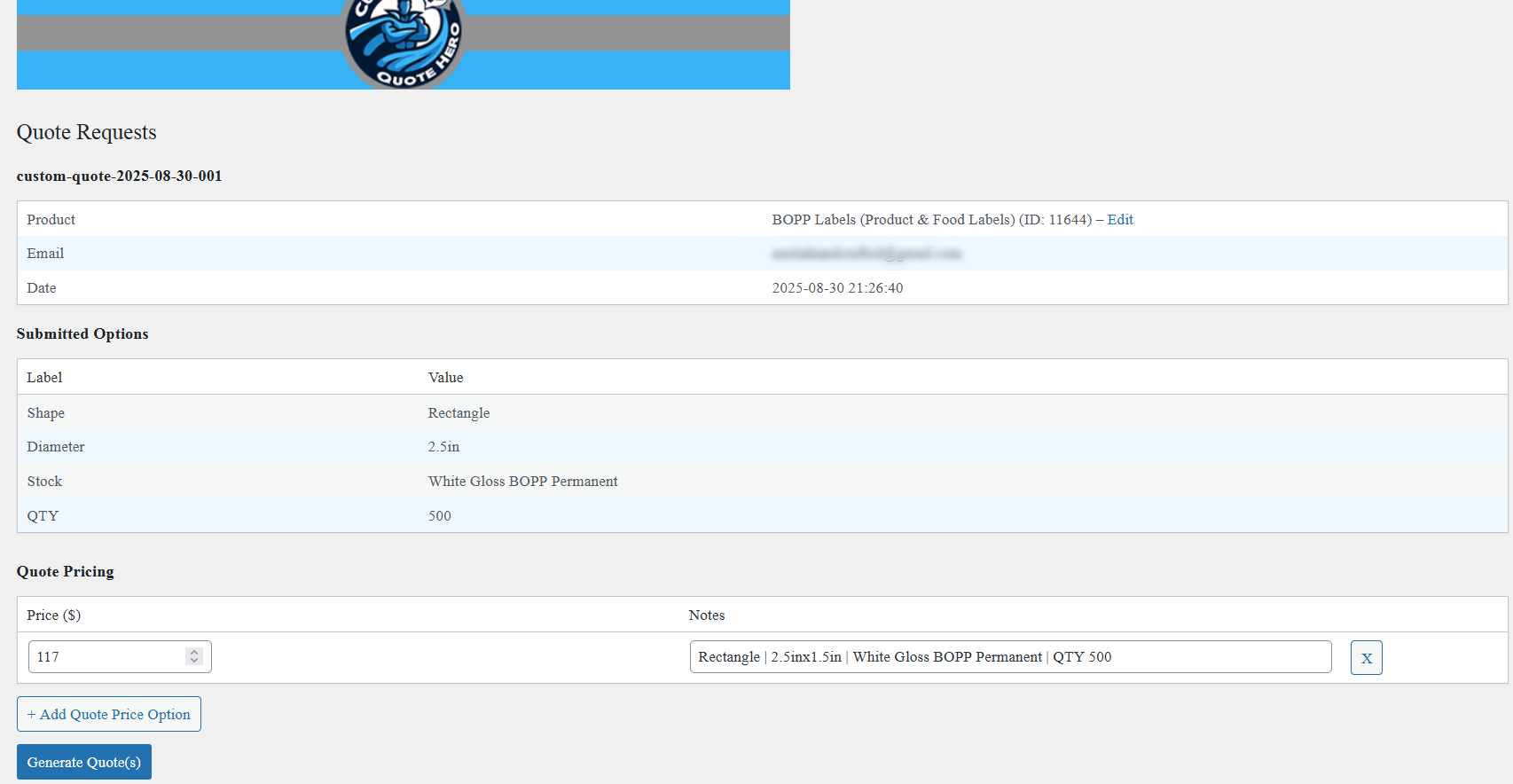Decrease price using the down stepper arrow
1513x784 pixels.
pos(194,661)
